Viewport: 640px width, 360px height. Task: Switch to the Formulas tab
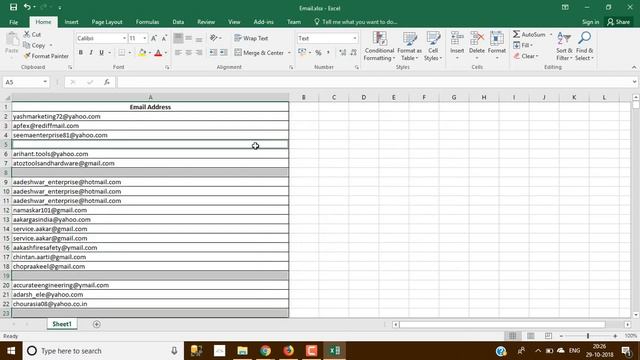pyautogui.click(x=147, y=22)
